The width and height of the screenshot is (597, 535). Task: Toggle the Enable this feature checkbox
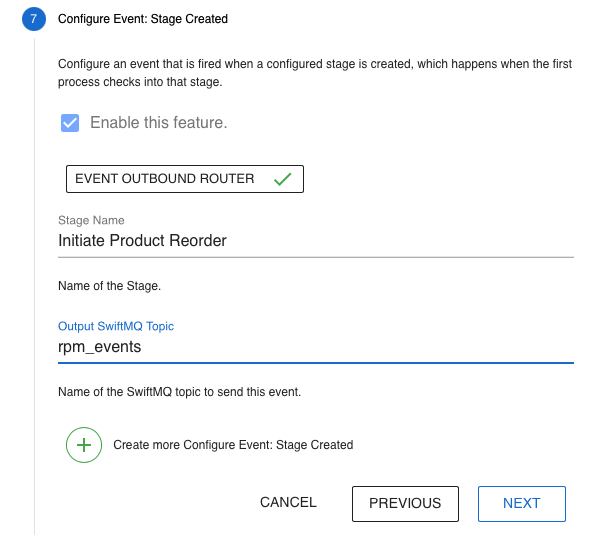coord(70,123)
